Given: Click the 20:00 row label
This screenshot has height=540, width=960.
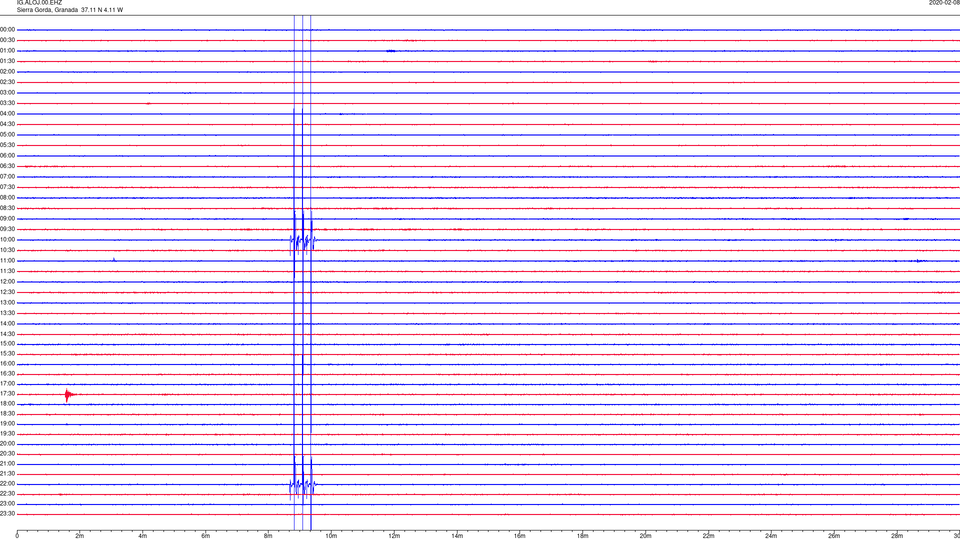Looking at the screenshot, I should coord(7,444).
